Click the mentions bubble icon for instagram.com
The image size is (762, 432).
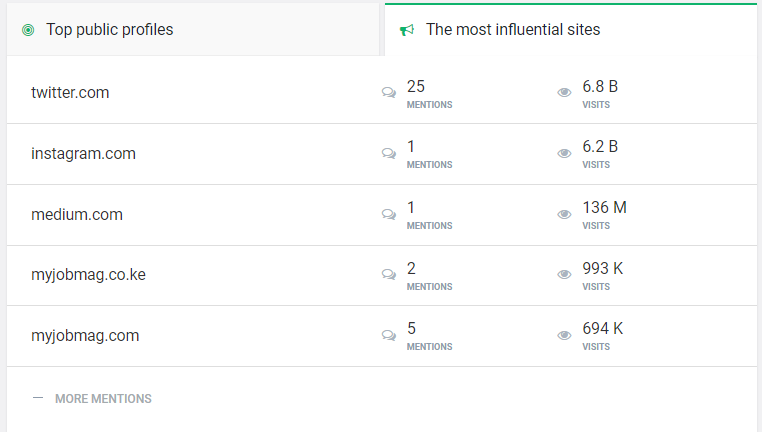click(x=389, y=154)
